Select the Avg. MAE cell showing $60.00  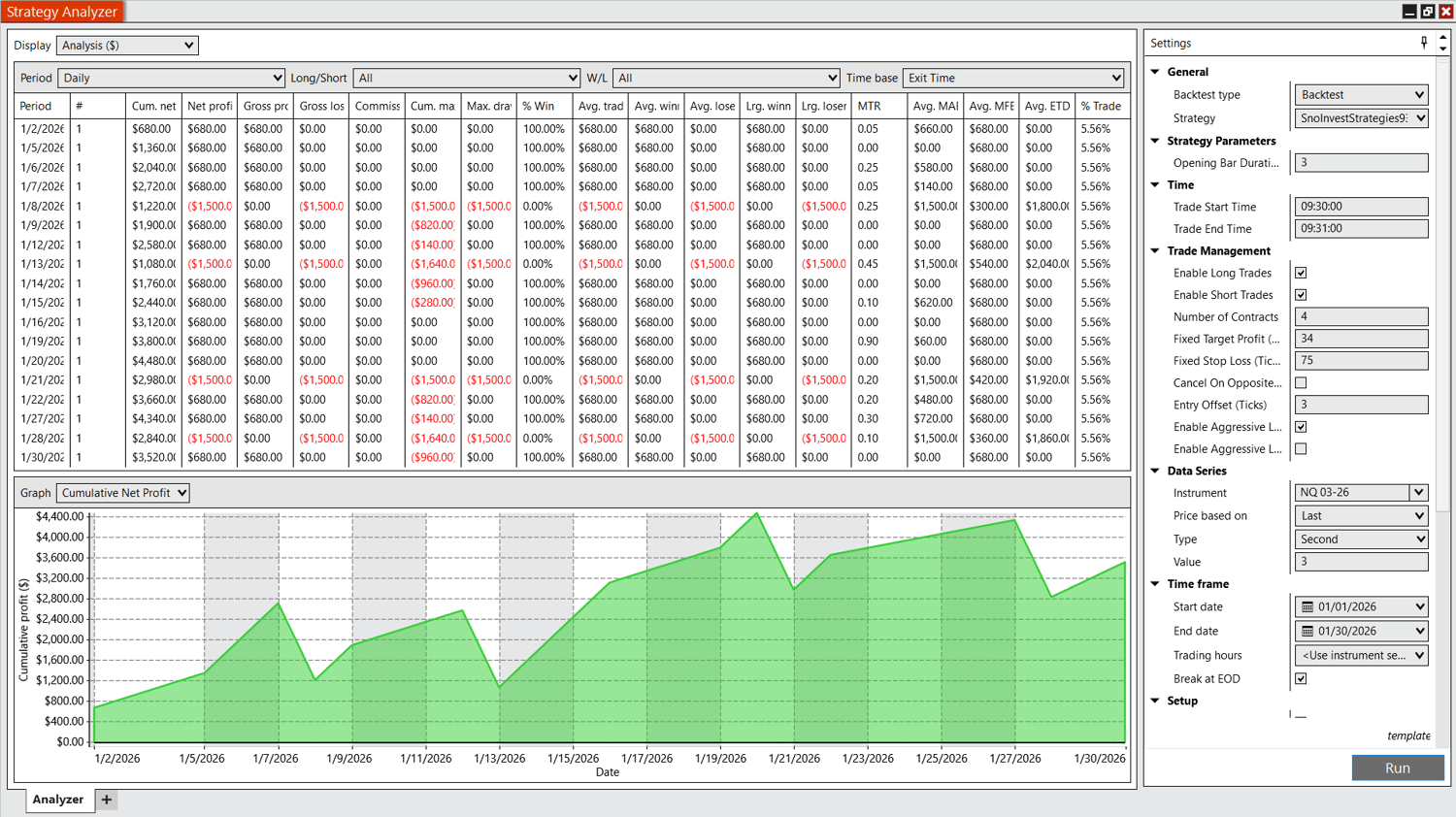point(935,342)
